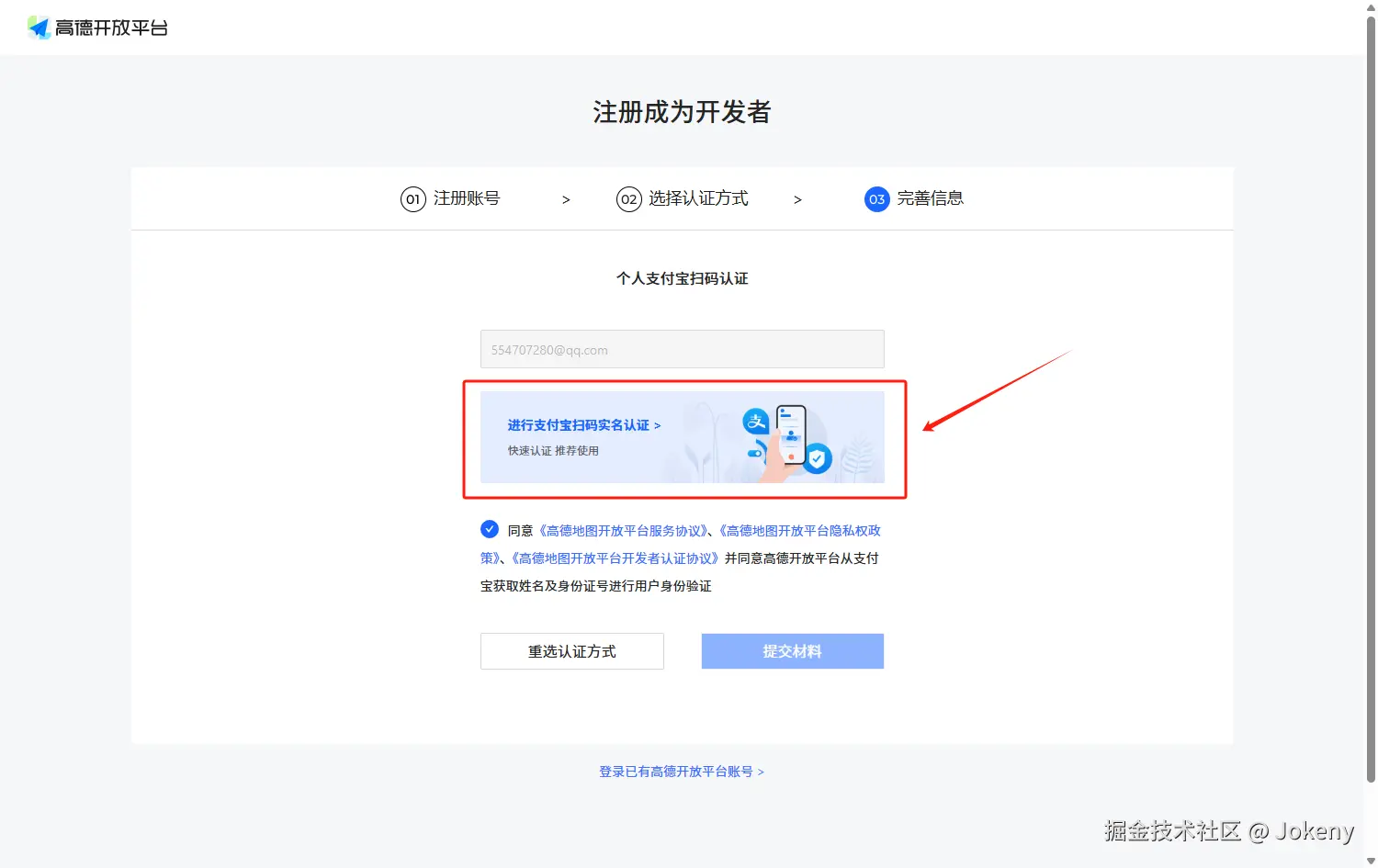Open 高德地图开放平台开发者认证协议 link
1378x868 pixels.
pyautogui.click(x=615, y=558)
